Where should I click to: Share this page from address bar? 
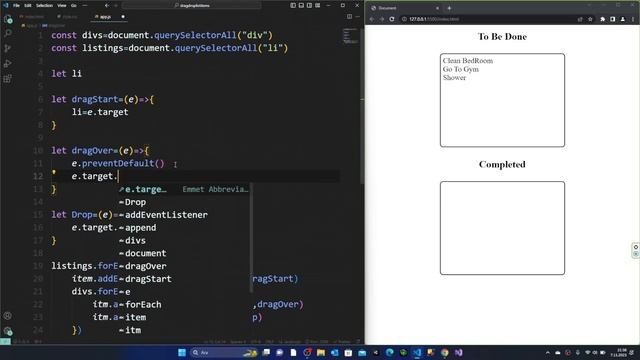tap(580, 19)
